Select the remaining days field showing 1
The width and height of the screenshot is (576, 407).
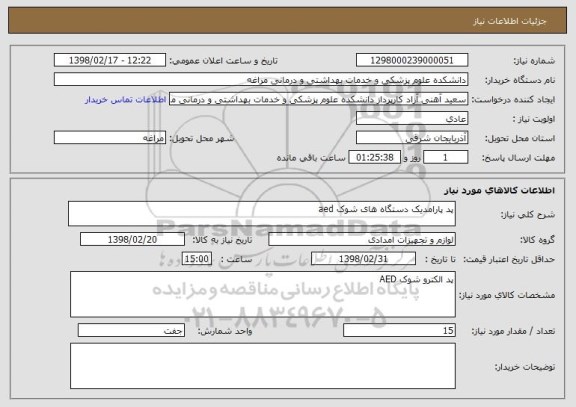[446, 157]
